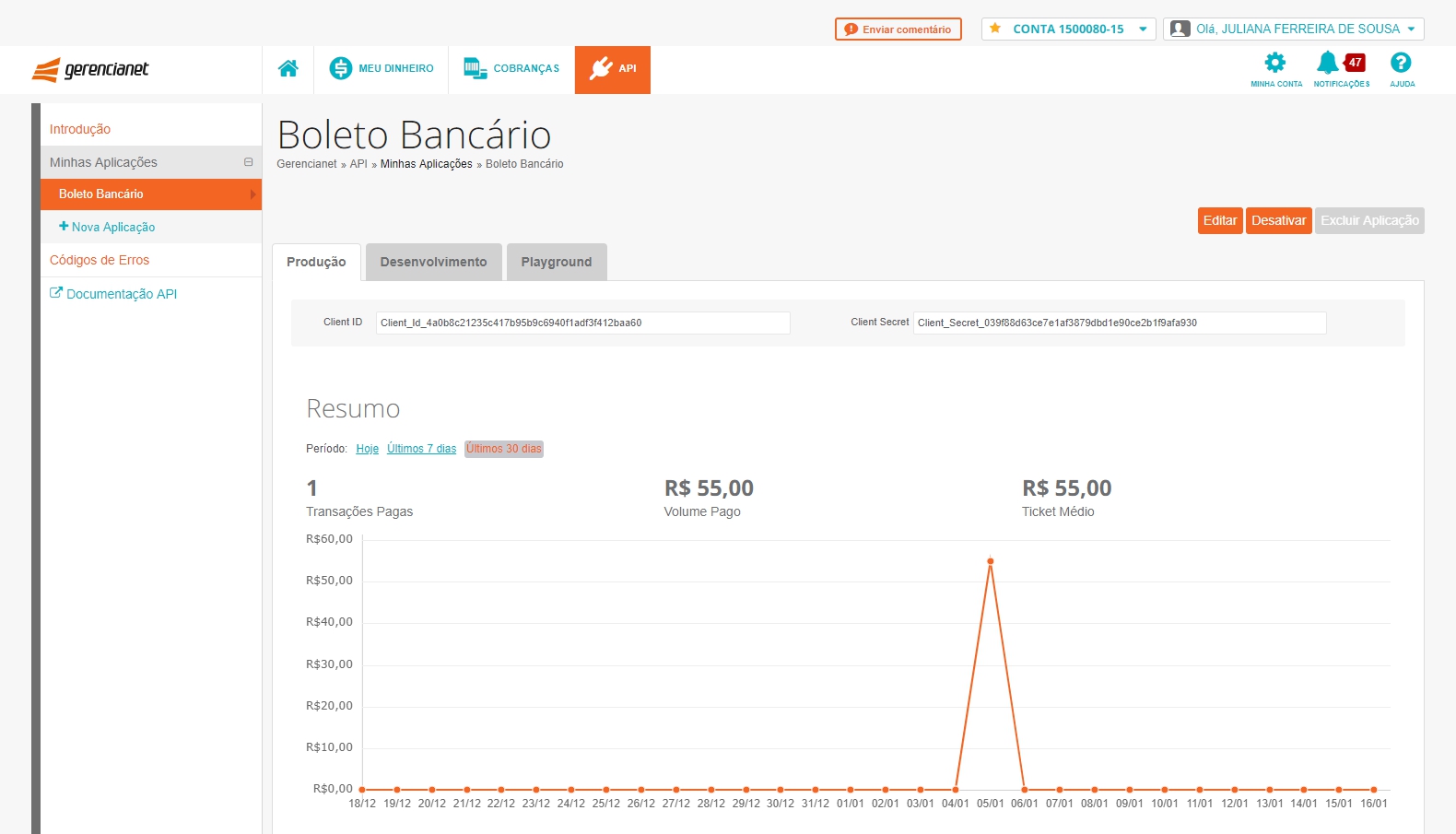Click the Excluir Aplicação button
This screenshot has height=834, width=1456.
(x=1369, y=221)
